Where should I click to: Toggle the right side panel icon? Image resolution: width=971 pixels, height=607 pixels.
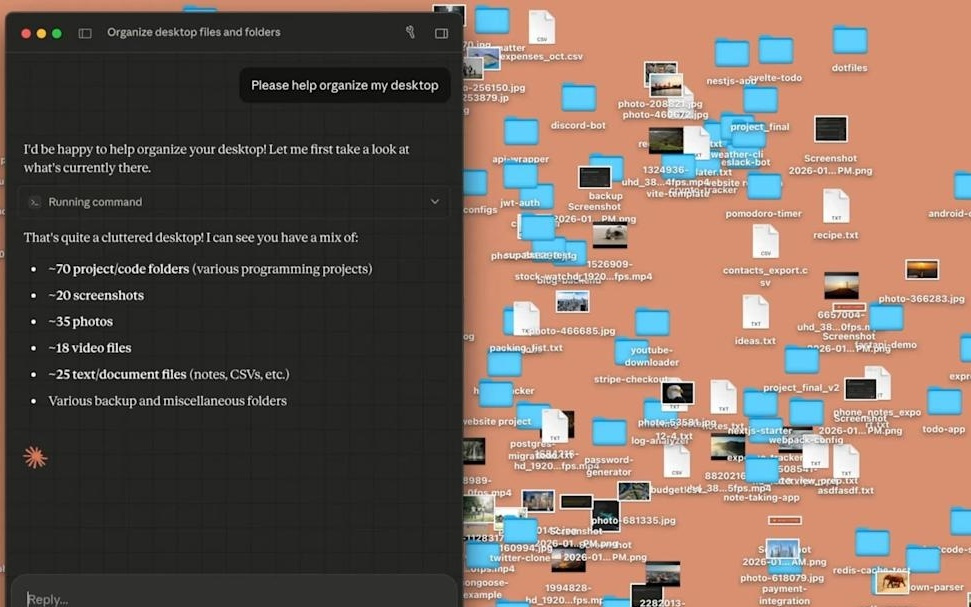[441, 33]
